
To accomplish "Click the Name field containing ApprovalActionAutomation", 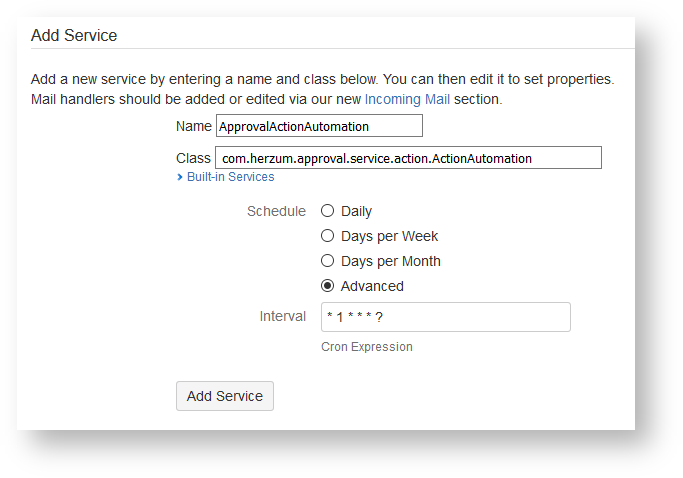I will click(318, 126).
